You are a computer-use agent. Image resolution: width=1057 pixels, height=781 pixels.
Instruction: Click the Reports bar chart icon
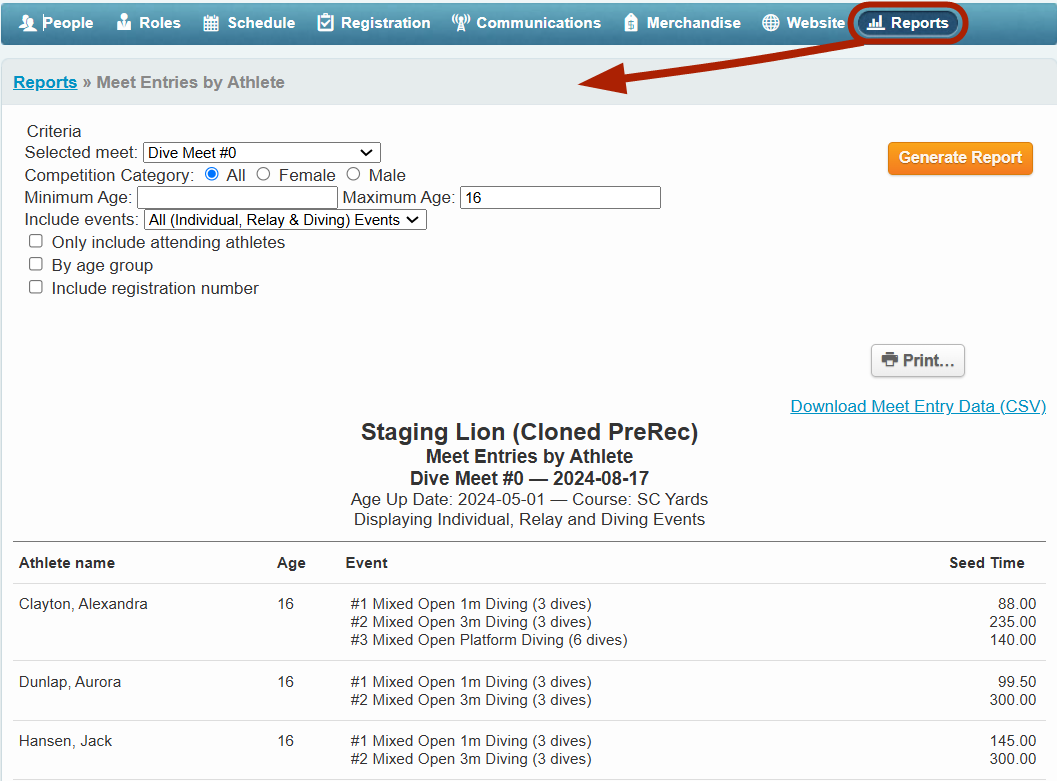point(876,23)
